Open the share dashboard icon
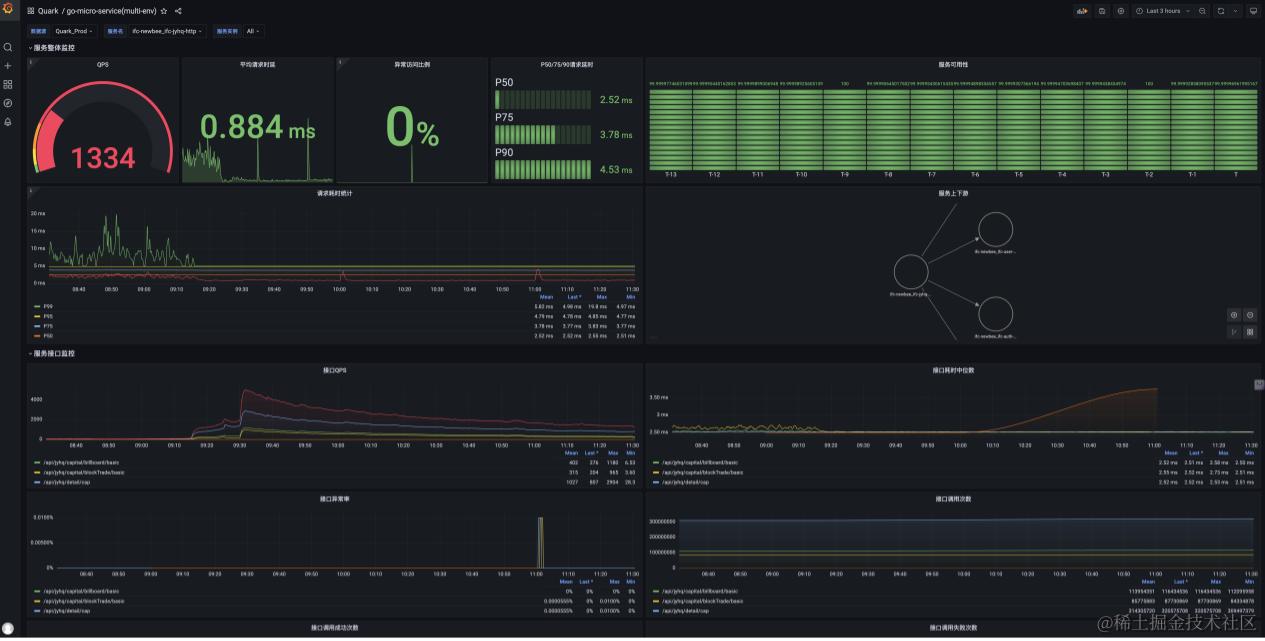This screenshot has width=1265, height=641. click(x=178, y=11)
